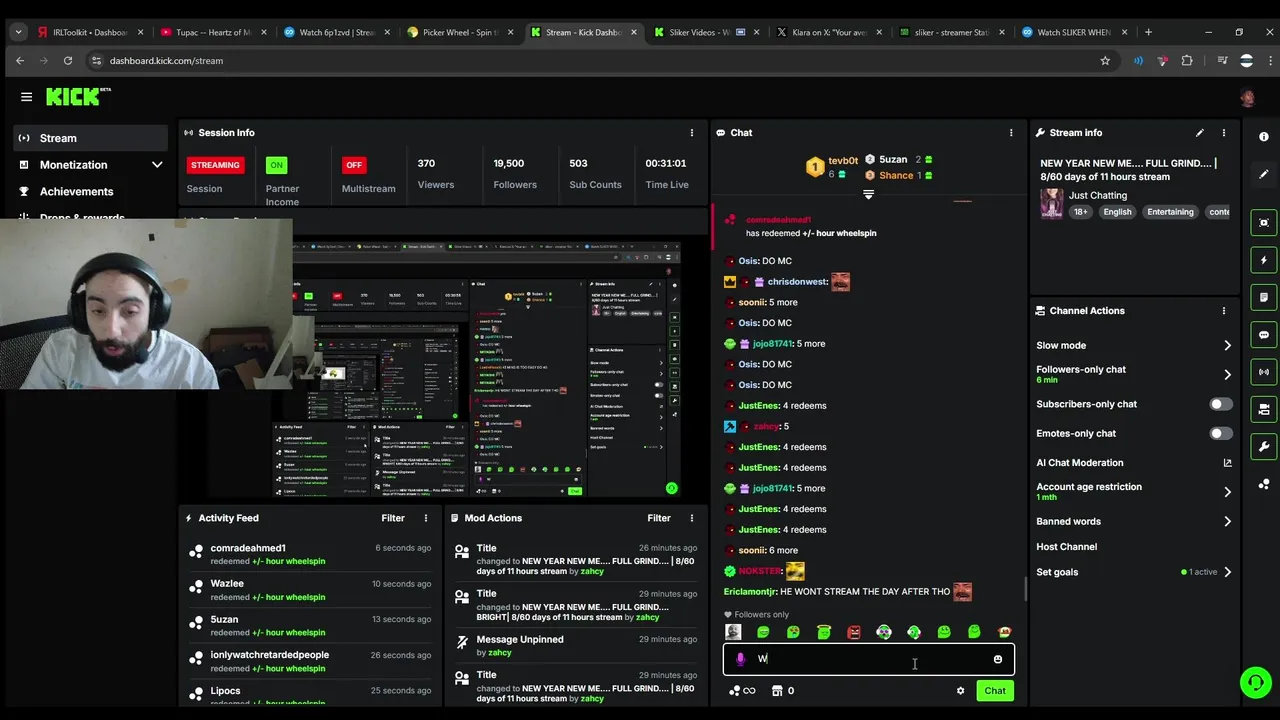Image resolution: width=1280 pixels, height=720 pixels.
Task: Click the purple microphone icon in the chat input
Action: pyautogui.click(x=740, y=659)
